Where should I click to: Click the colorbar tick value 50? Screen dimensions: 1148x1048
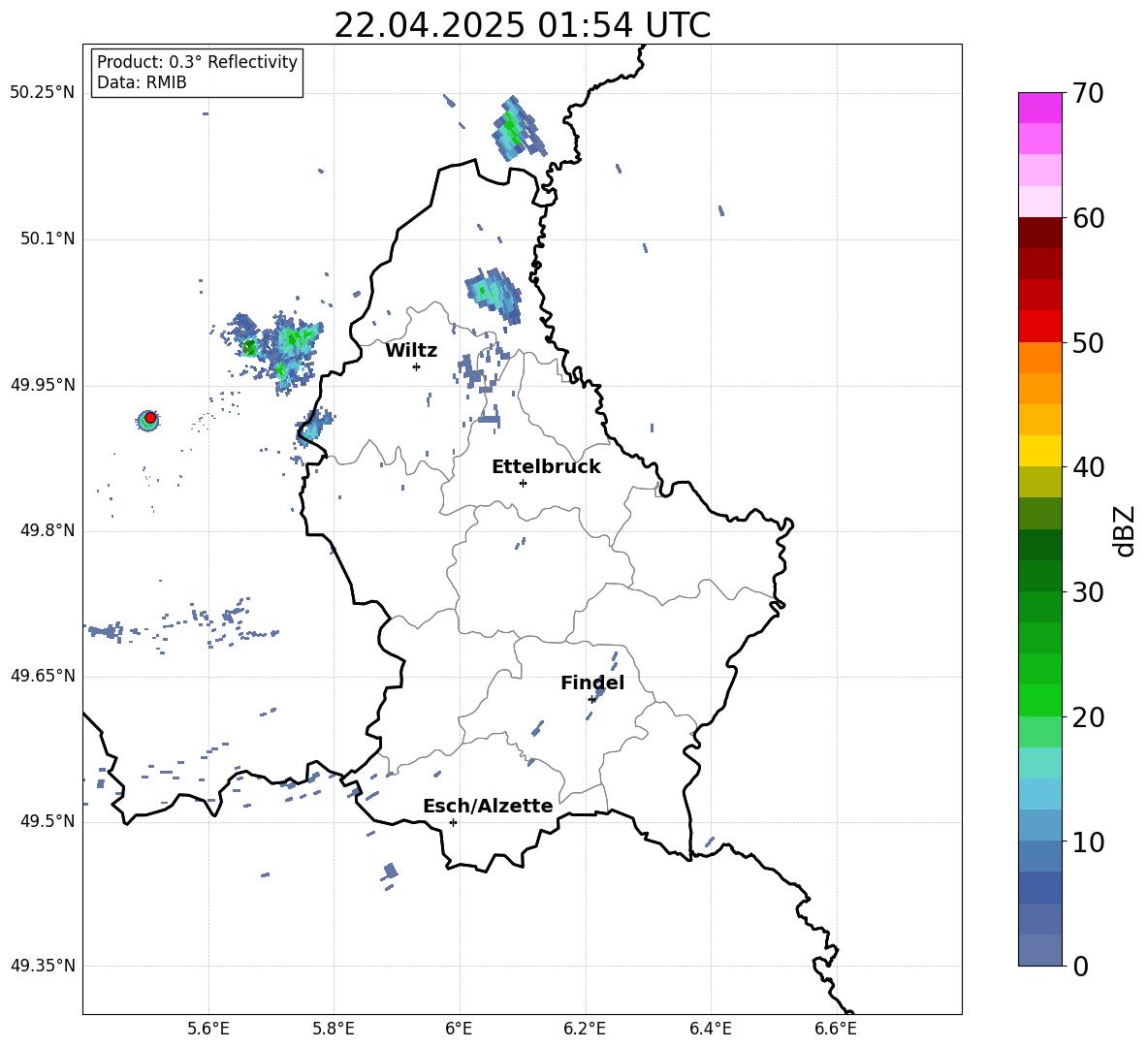[1088, 343]
